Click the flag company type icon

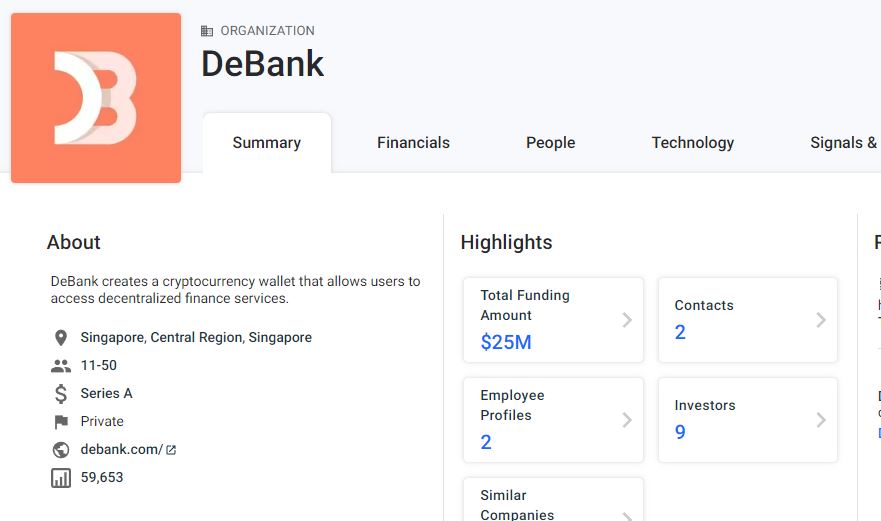click(x=61, y=422)
